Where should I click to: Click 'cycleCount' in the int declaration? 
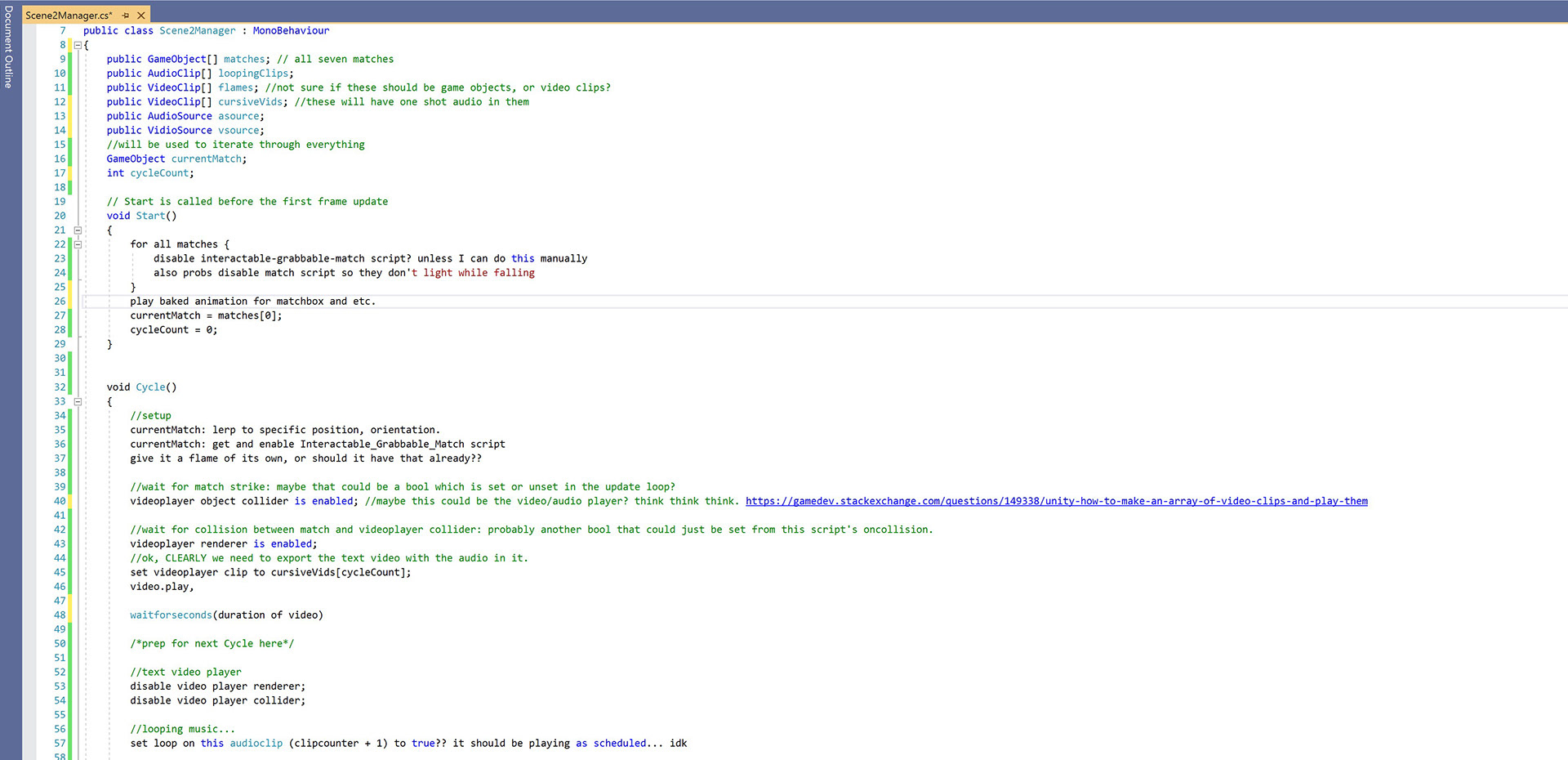tap(159, 173)
